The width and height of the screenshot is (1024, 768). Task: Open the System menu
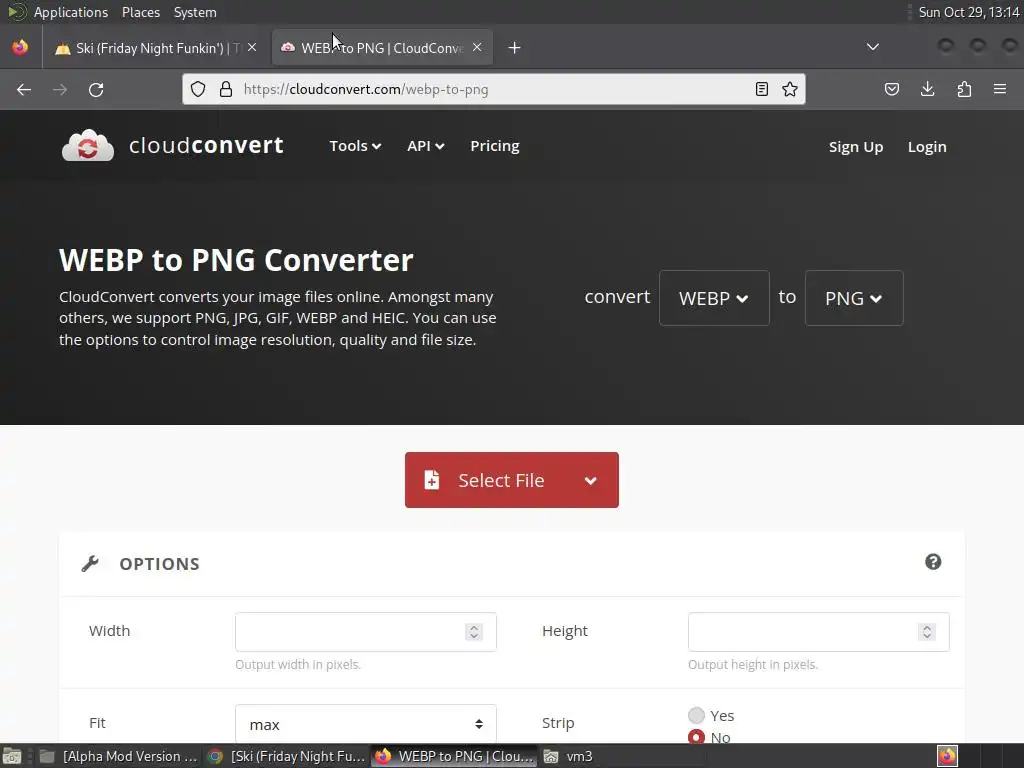pos(195,12)
